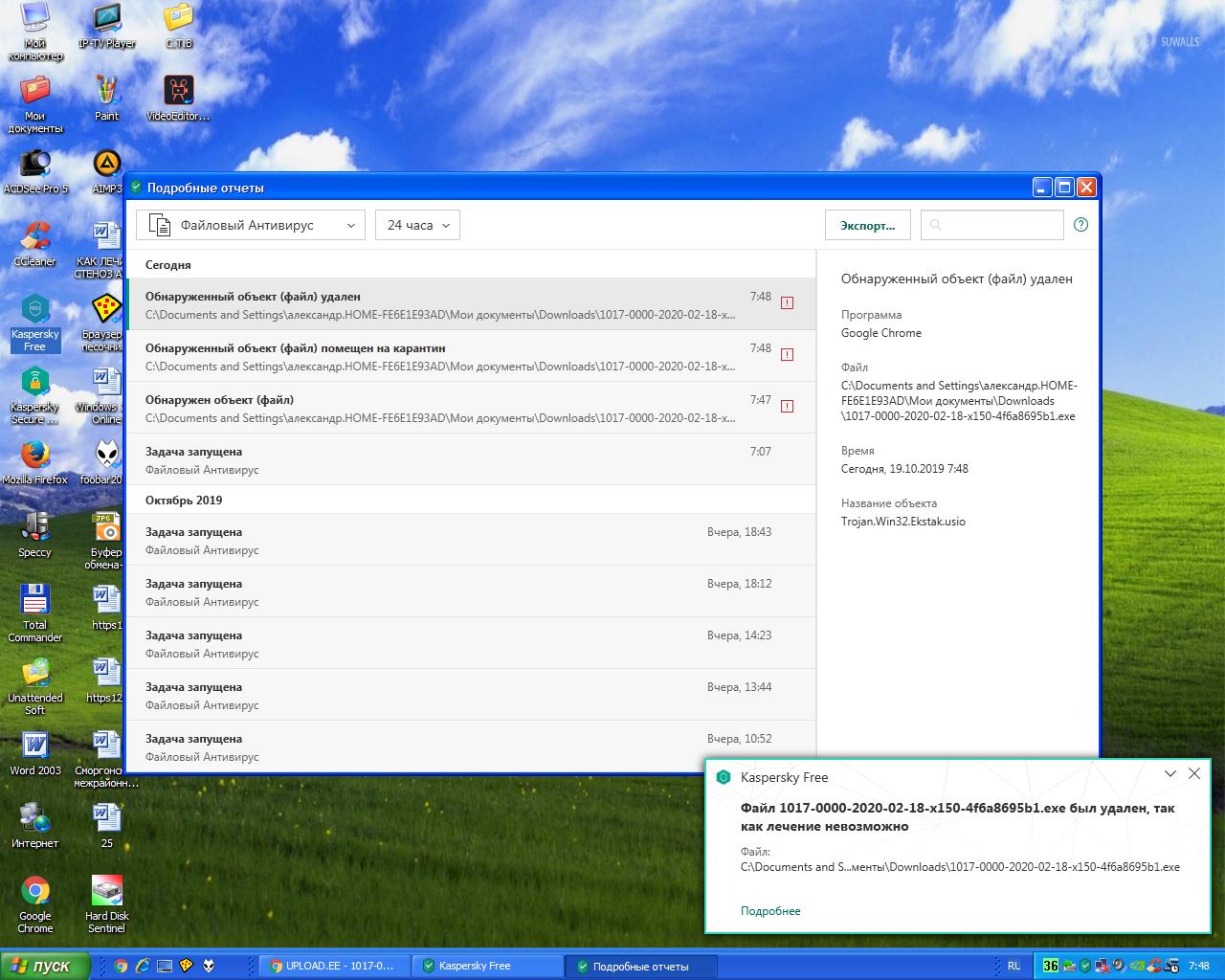Select the Kaspersky Free desktop icon

[35, 323]
